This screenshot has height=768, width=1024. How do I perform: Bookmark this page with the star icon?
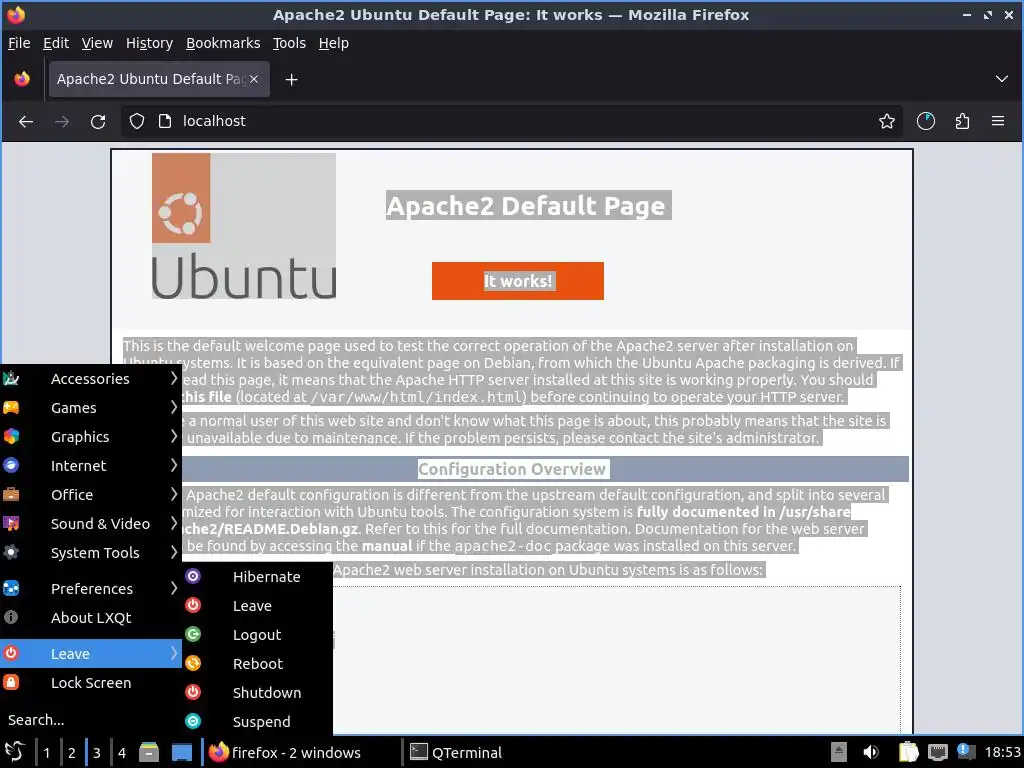click(x=886, y=121)
